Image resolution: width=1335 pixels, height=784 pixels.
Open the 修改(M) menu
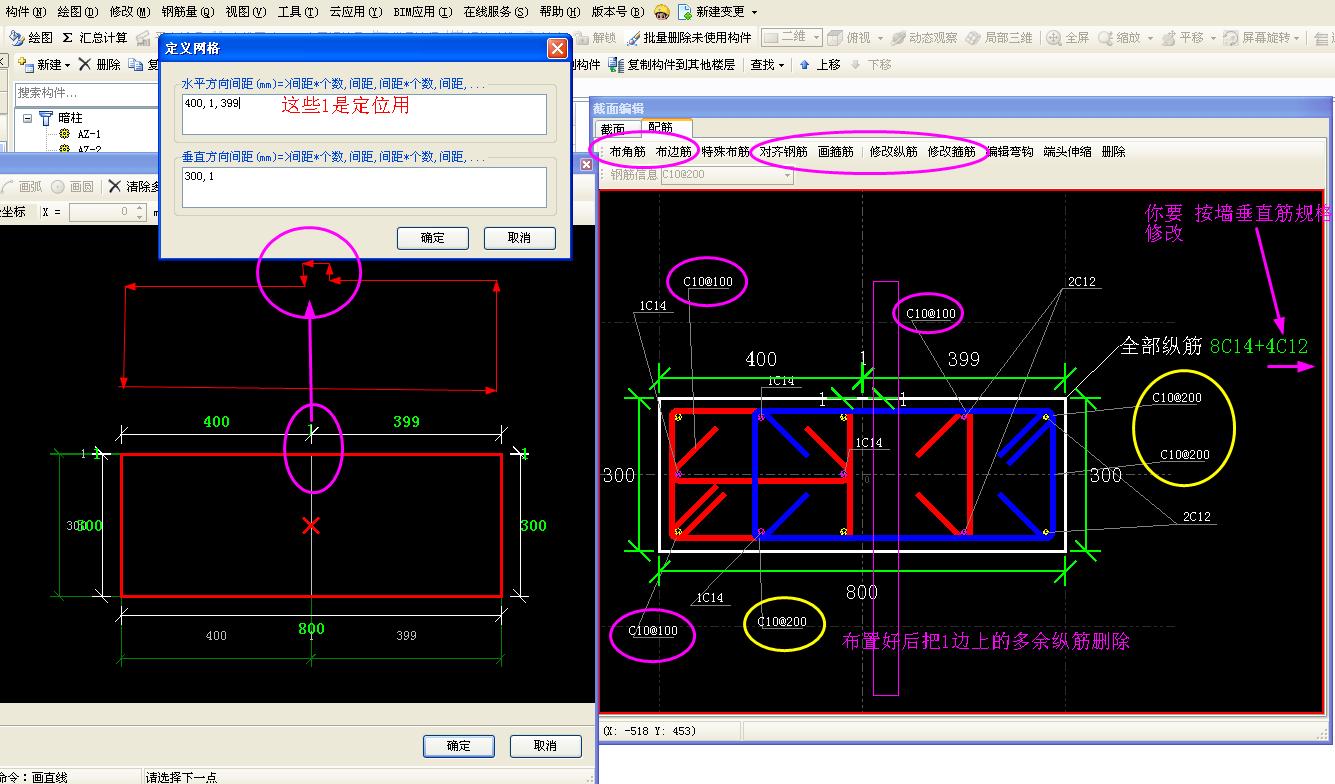point(130,12)
